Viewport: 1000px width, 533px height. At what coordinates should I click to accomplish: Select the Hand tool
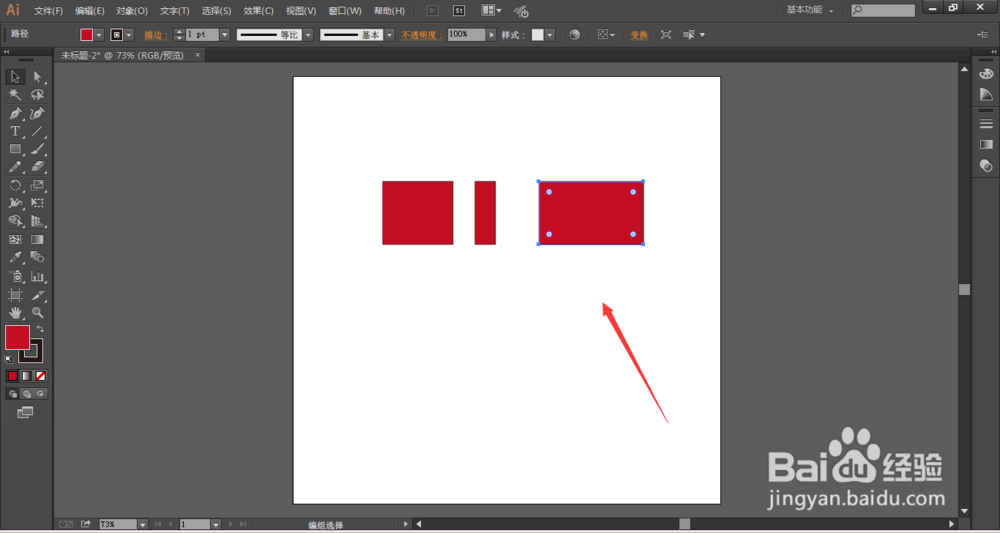(x=15, y=313)
